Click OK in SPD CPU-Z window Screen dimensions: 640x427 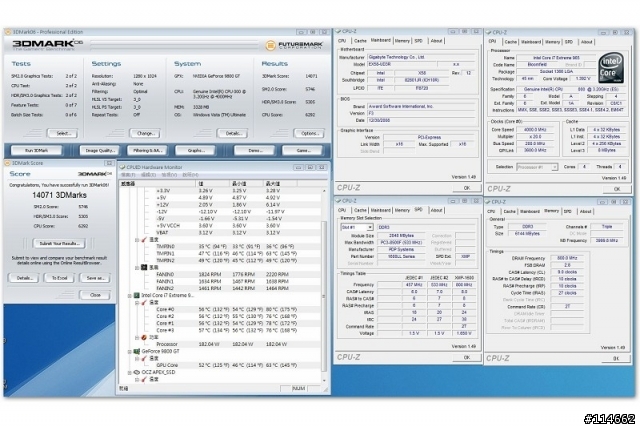(467, 358)
